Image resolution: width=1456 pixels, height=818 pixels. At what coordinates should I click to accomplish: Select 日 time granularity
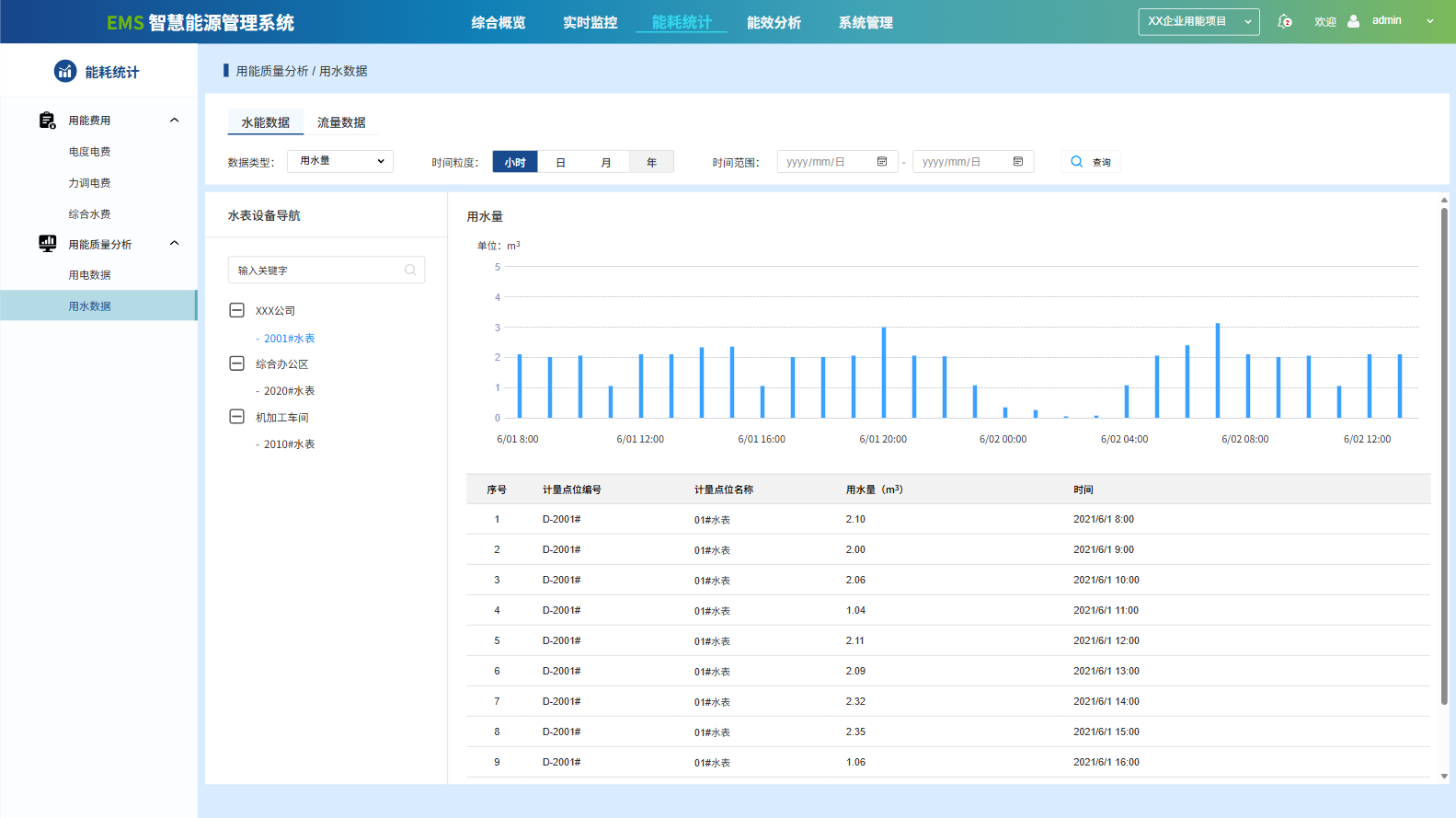[560, 162]
